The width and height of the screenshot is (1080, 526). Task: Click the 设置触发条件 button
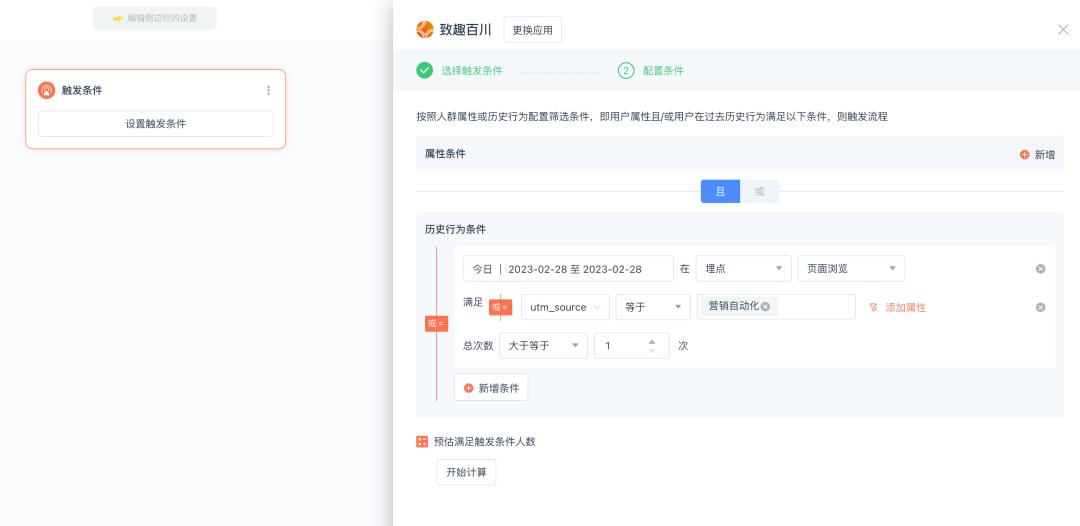(156, 124)
